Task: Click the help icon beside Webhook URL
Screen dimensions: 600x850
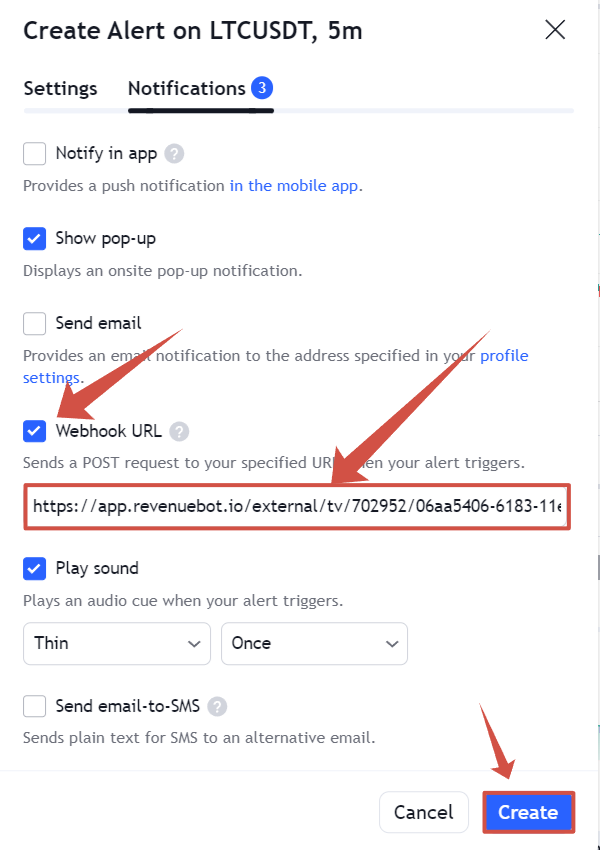Action: coord(179,432)
